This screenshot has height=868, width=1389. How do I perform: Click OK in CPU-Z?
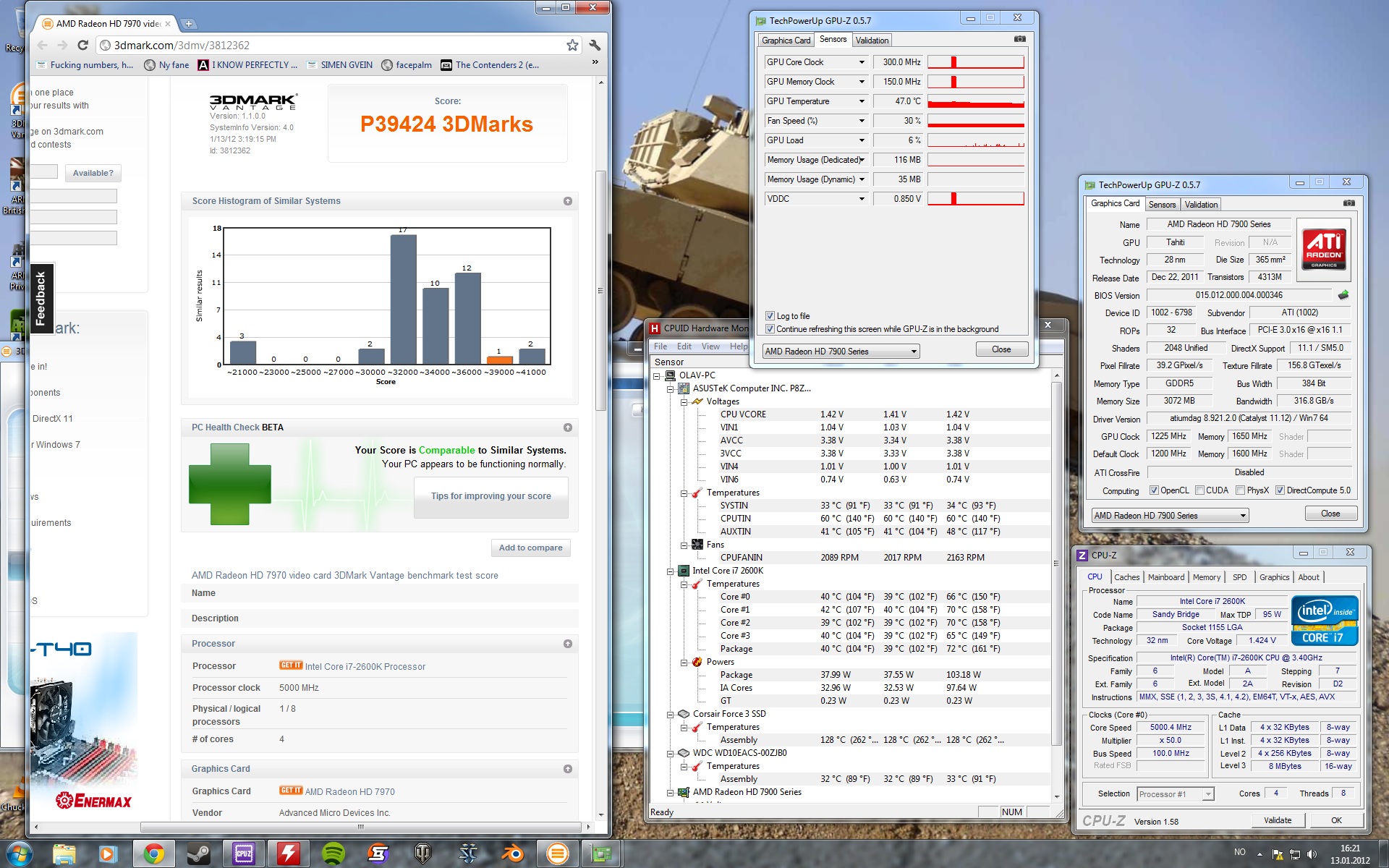tap(1336, 820)
